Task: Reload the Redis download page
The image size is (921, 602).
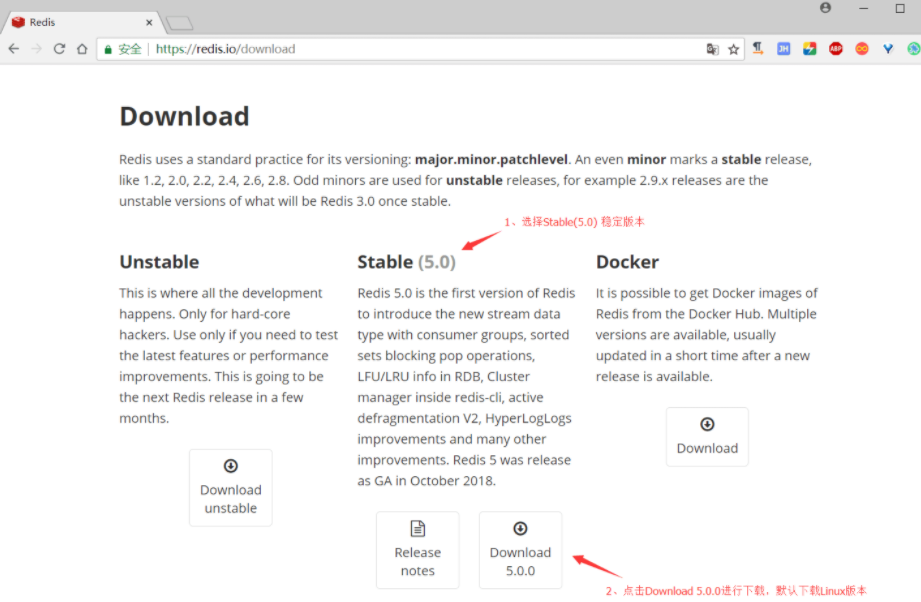Action: 59,49
